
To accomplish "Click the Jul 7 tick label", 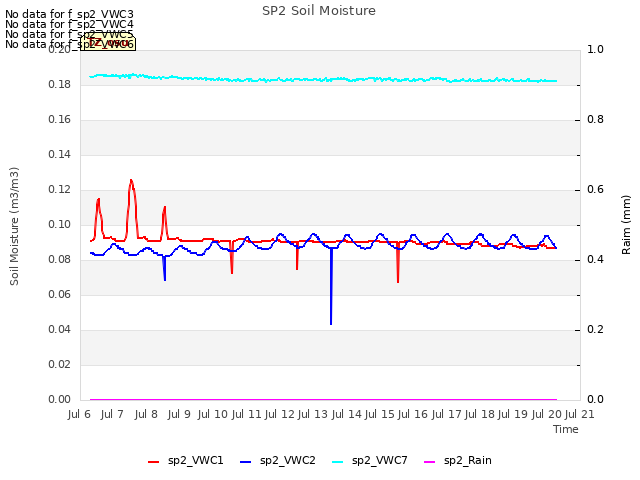I will point(112,414).
